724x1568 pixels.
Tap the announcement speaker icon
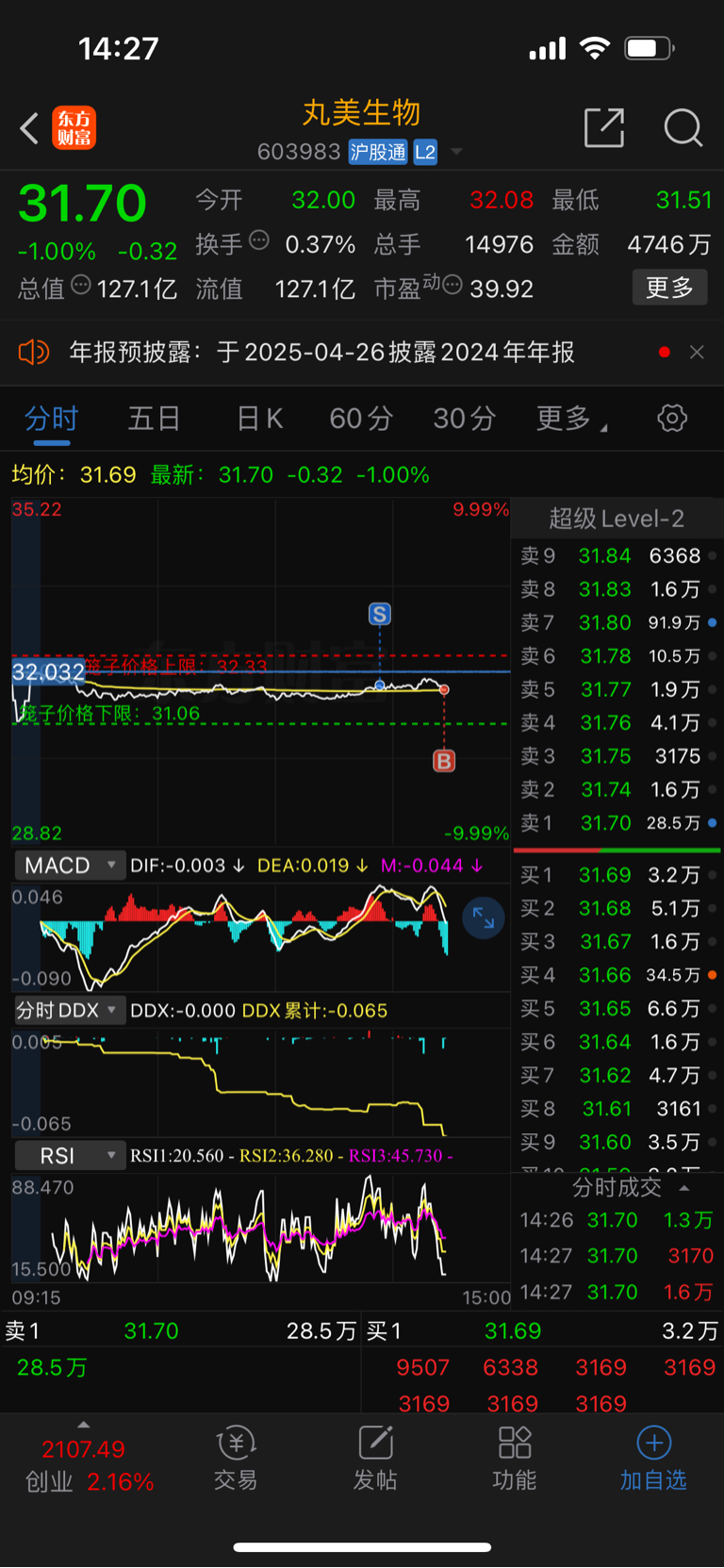[33, 353]
